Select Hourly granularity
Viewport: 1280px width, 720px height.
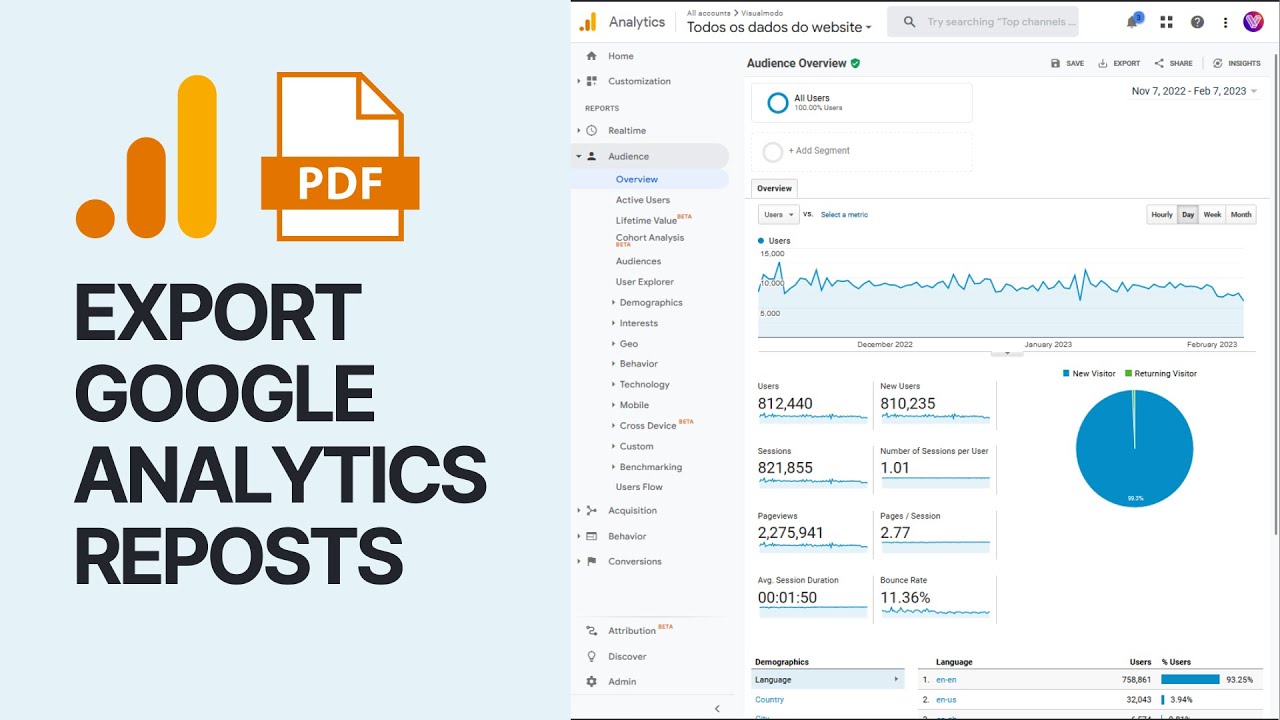[x=1162, y=215]
